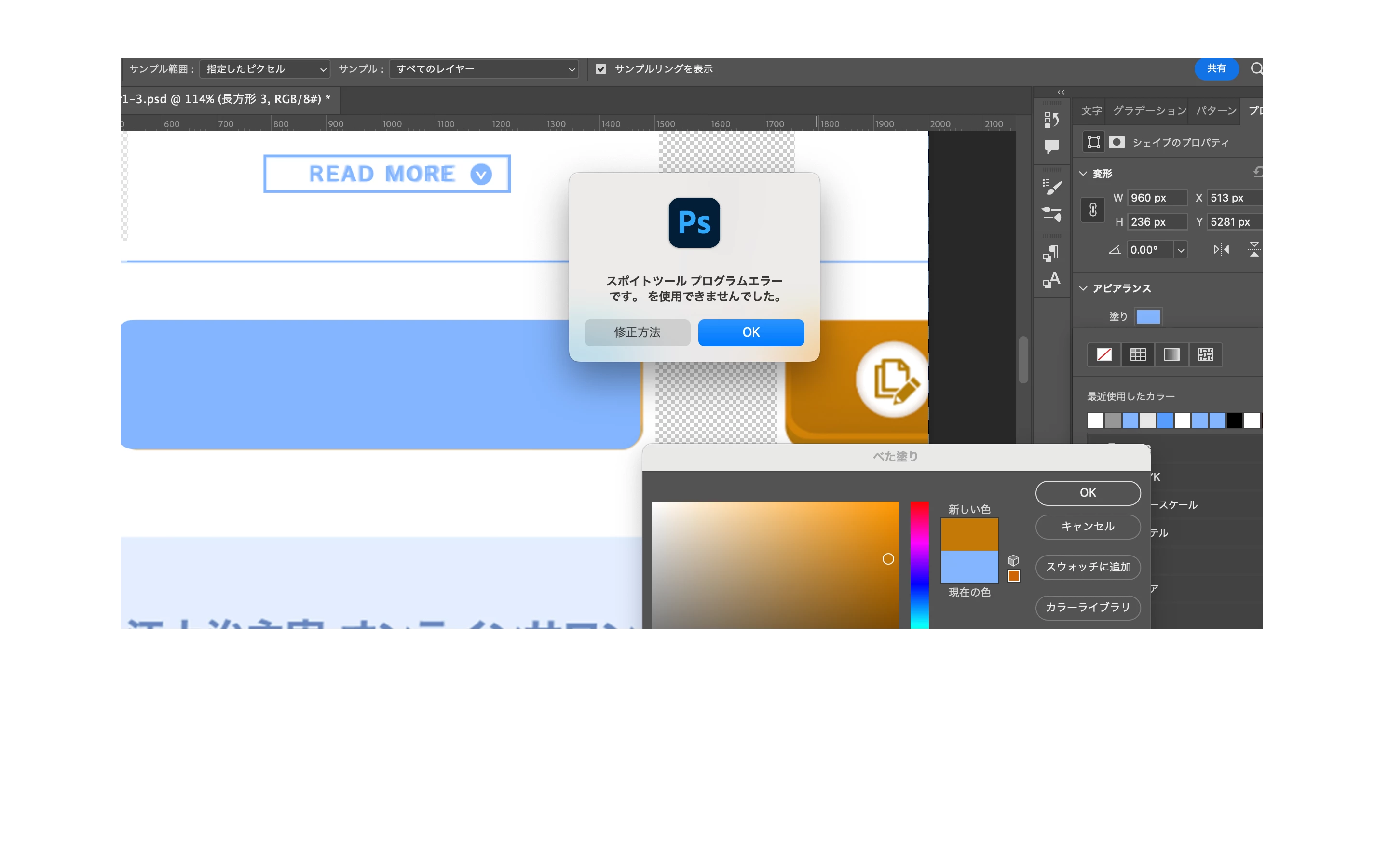
Task: Open the Comments panel icon
Action: [1051, 147]
